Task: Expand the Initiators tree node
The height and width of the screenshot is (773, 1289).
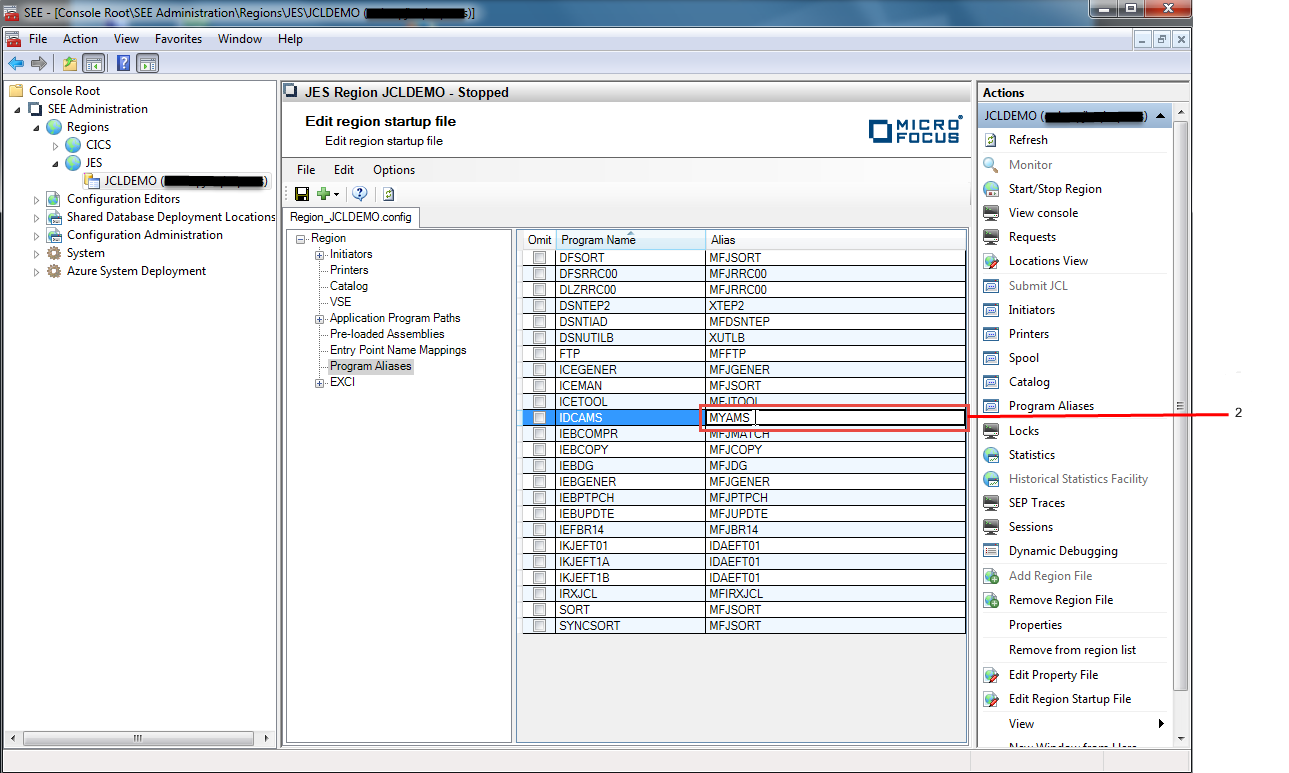Action: point(320,255)
